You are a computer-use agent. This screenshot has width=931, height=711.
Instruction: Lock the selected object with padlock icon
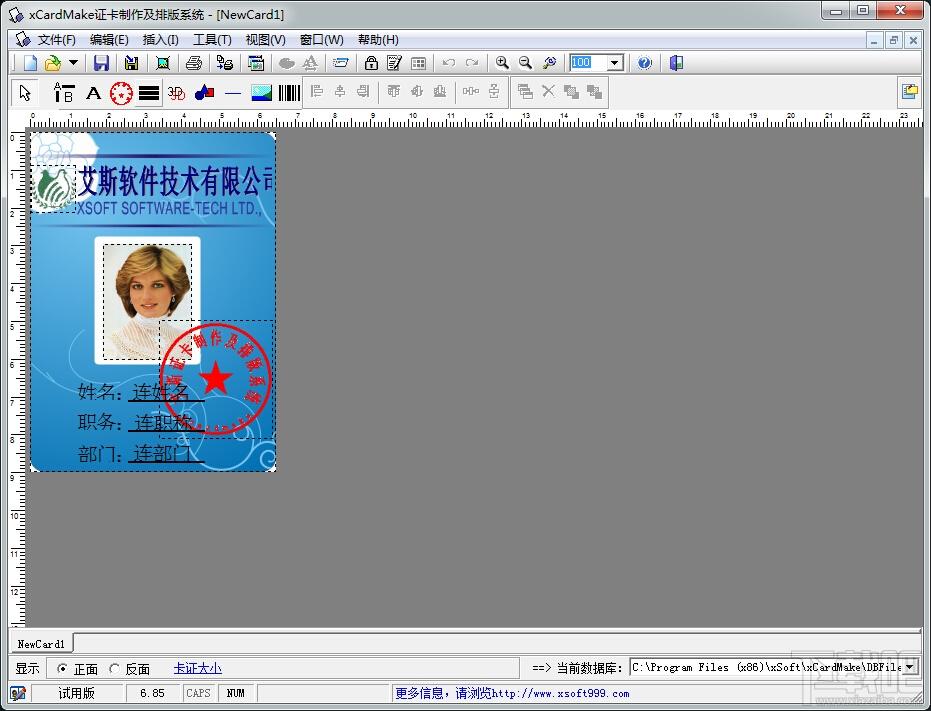(371, 63)
